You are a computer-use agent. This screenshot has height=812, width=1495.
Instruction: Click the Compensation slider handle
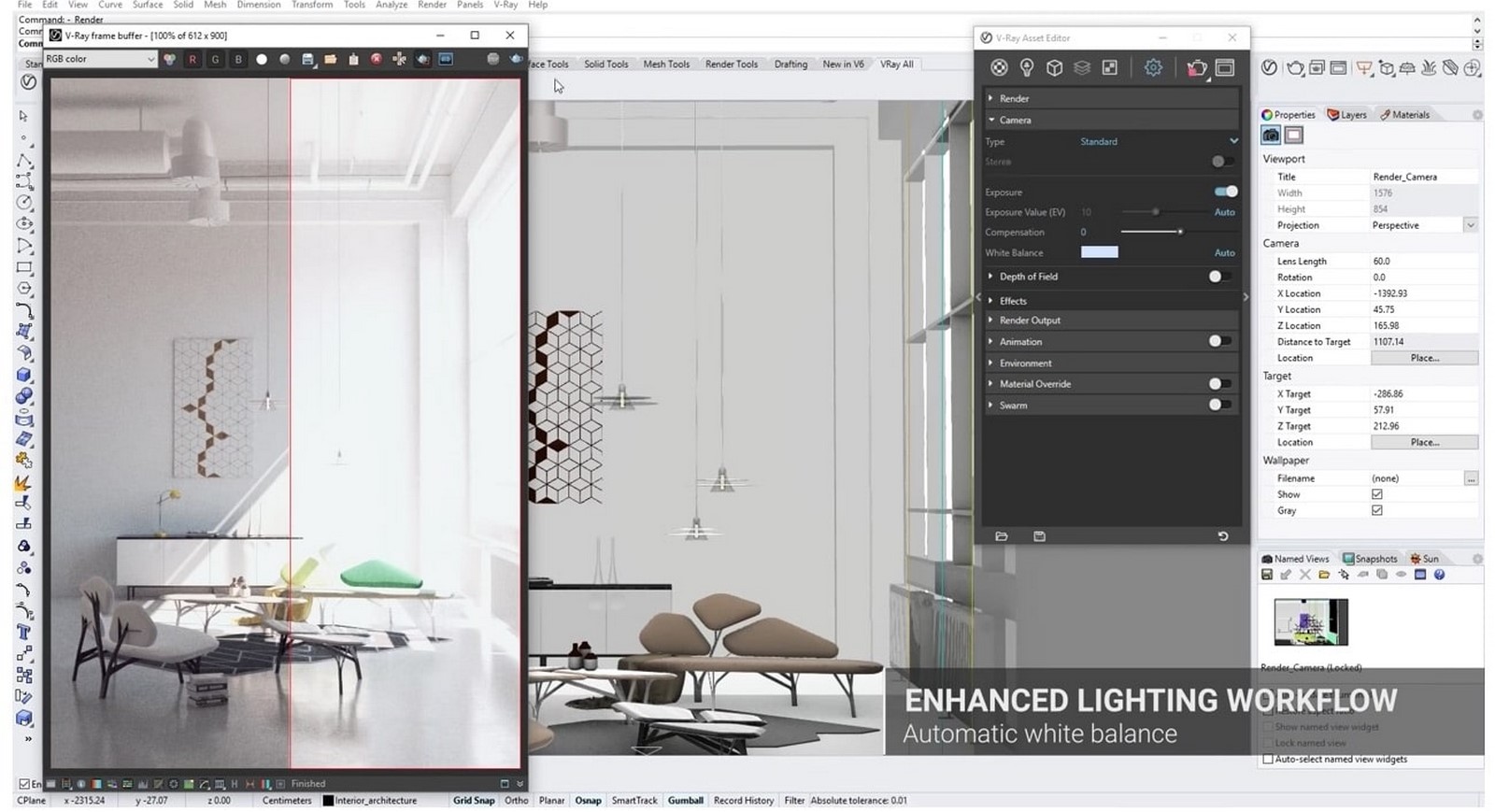[x=1180, y=232]
